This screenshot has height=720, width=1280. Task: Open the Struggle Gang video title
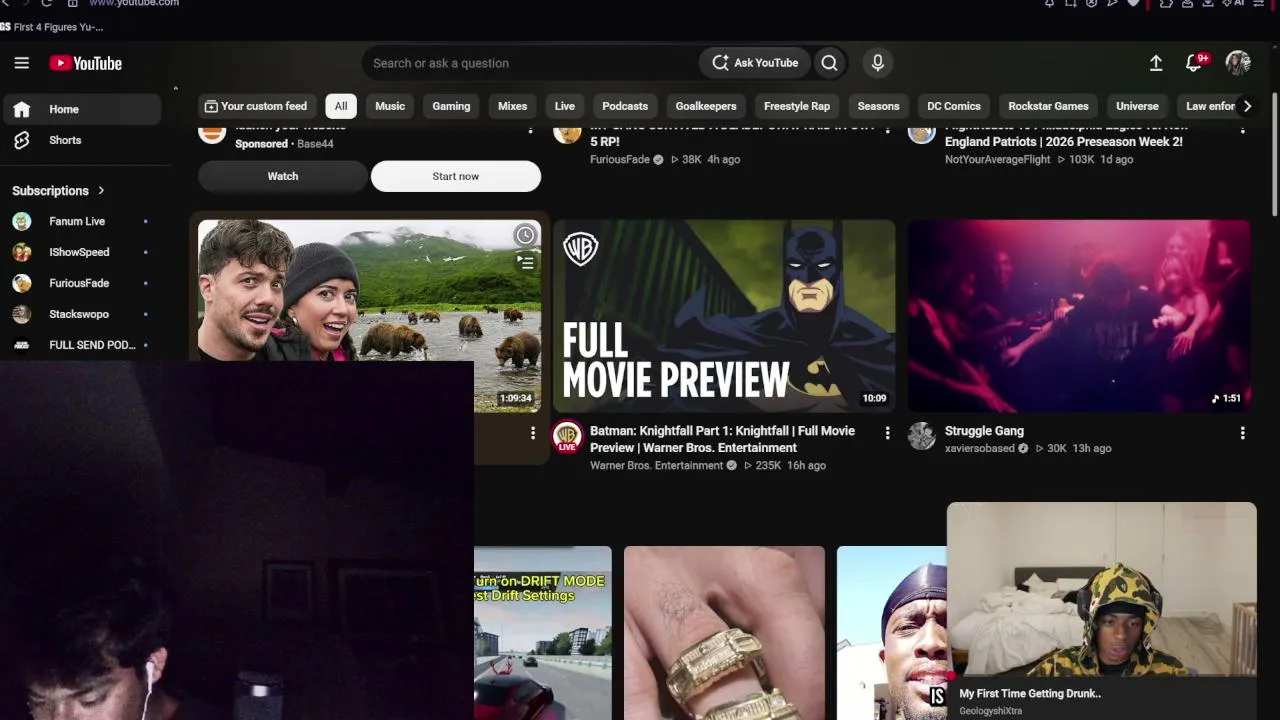click(984, 431)
